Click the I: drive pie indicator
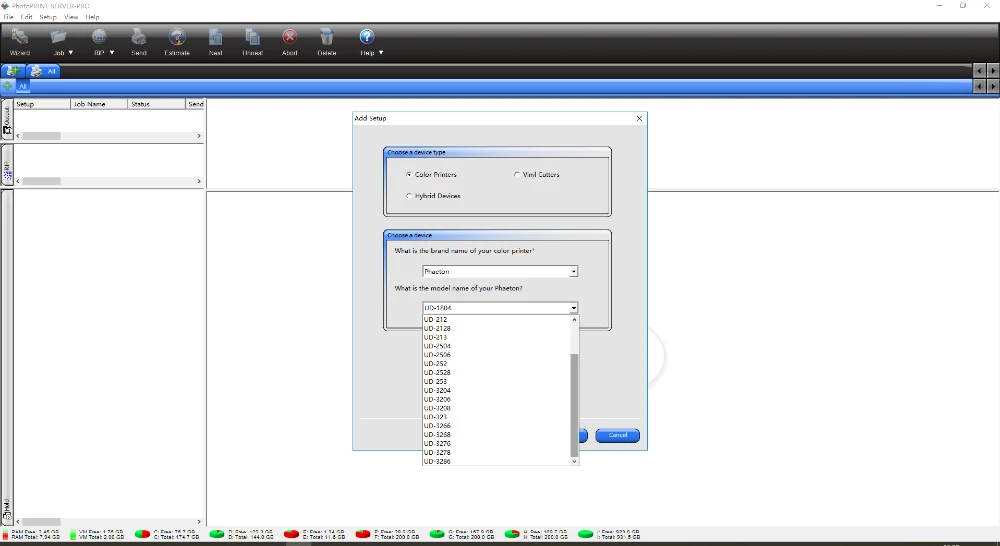The height and width of the screenshot is (546, 1000). click(585, 534)
